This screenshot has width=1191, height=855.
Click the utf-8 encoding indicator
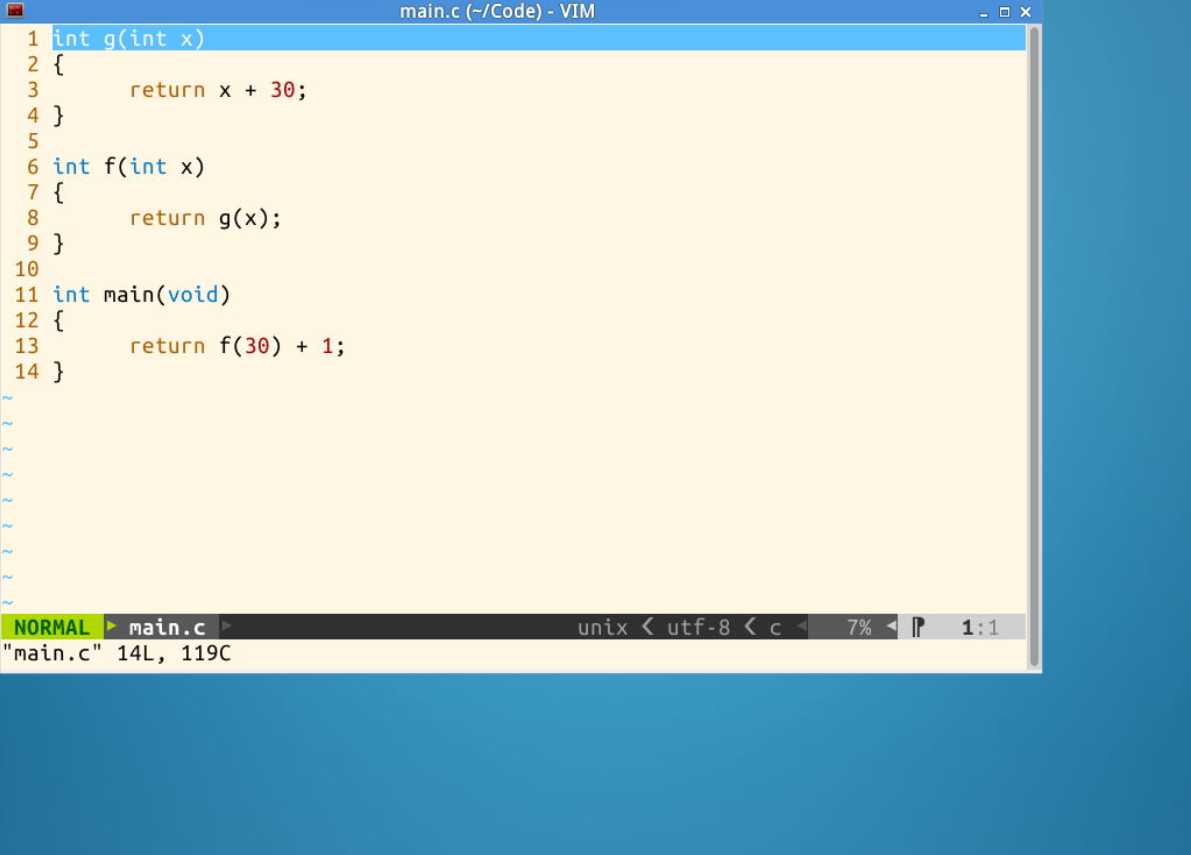pyautogui.click(x=698, y=627)
